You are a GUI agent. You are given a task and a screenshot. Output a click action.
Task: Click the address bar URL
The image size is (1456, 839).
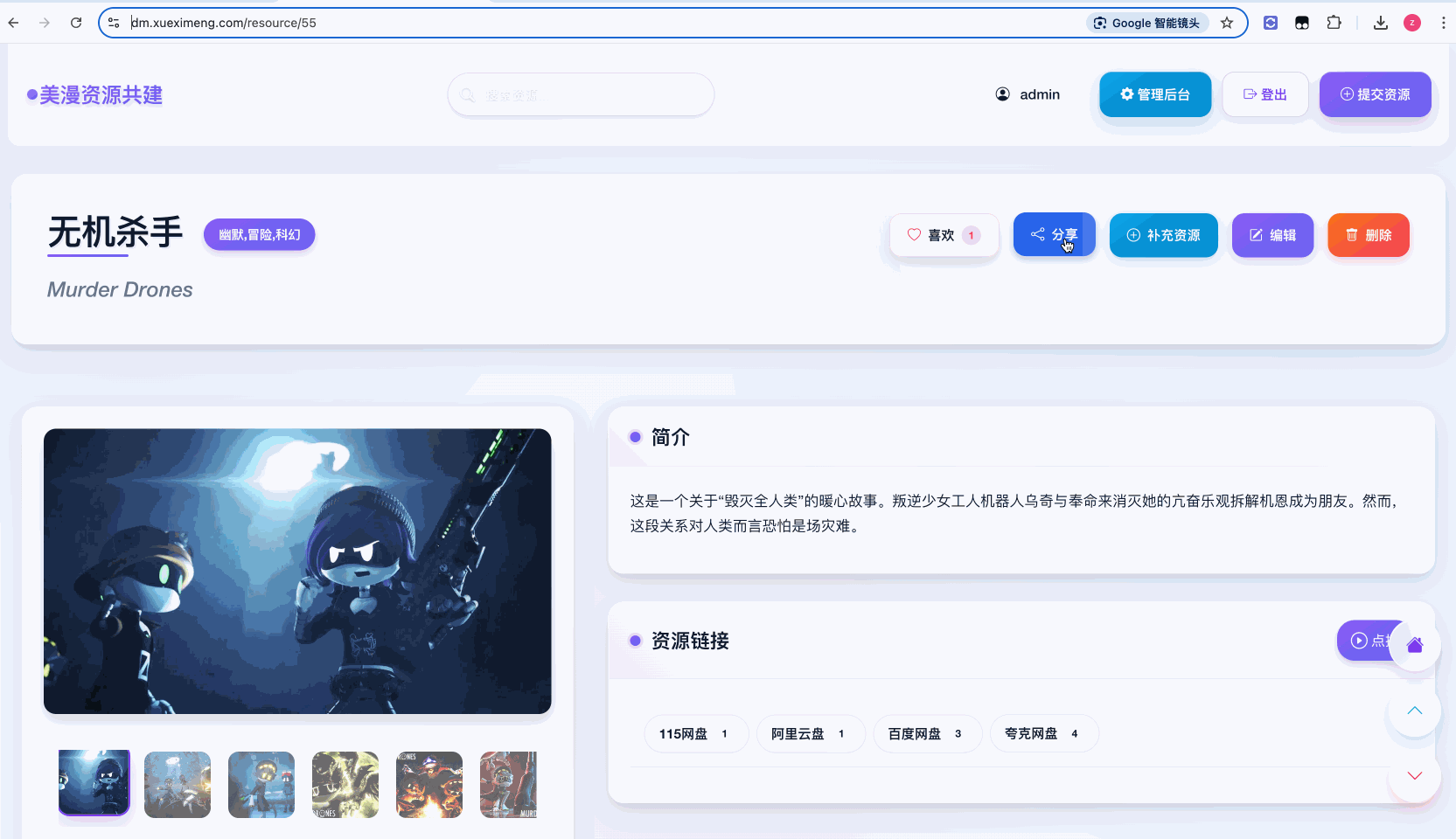224,23
